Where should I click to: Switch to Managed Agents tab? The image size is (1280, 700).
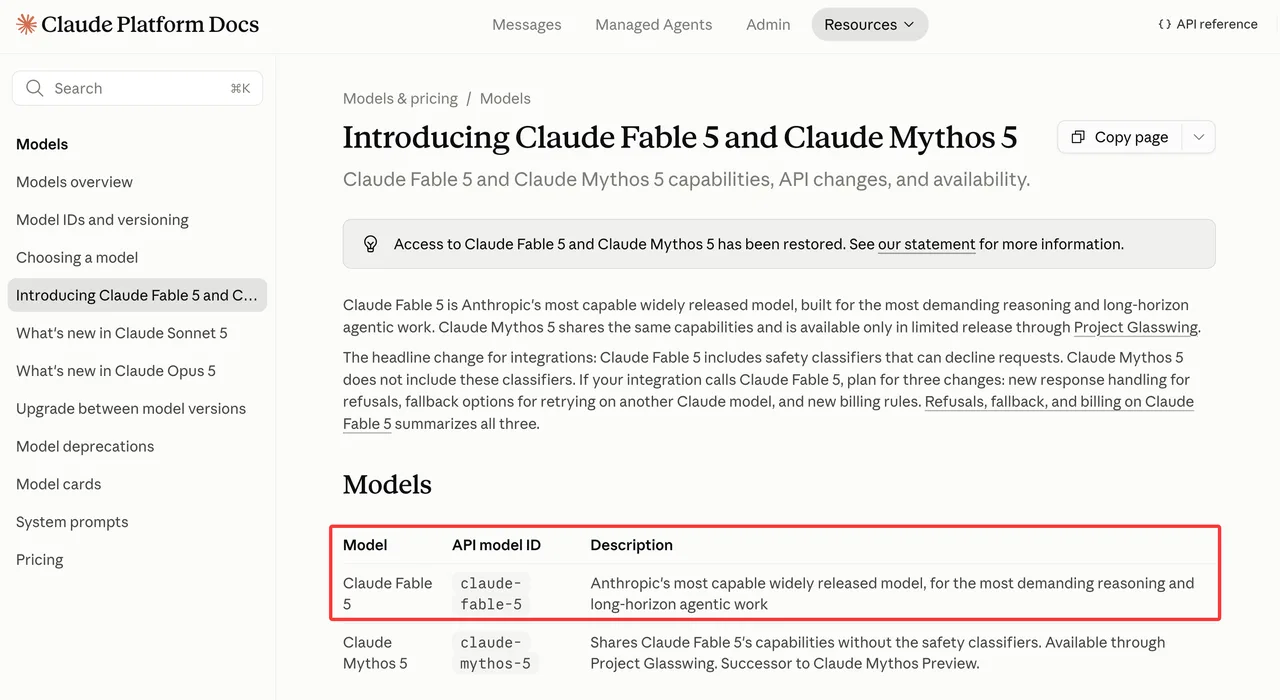[x=654, y=24]
